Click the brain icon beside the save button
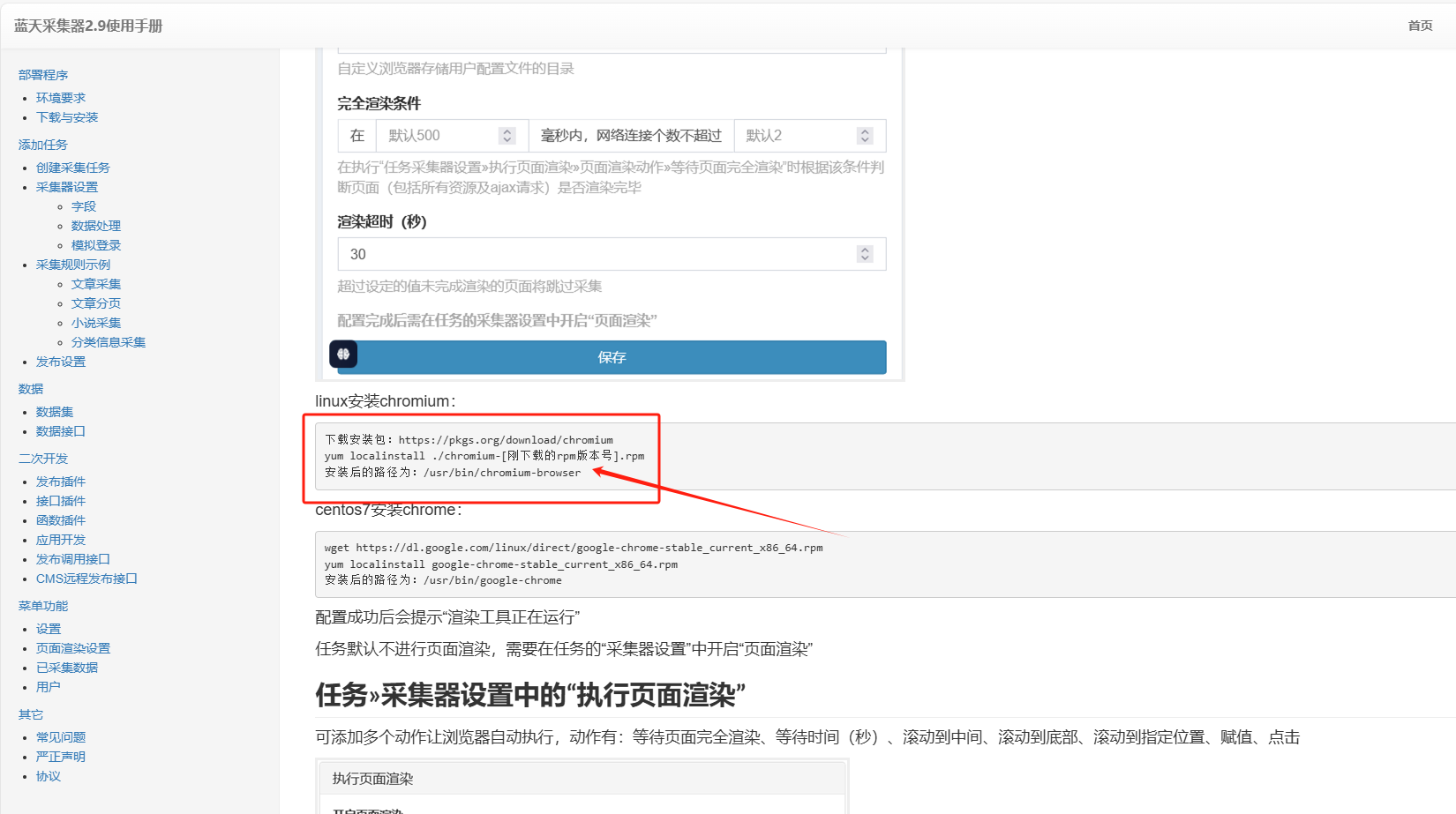 point(343,354)
